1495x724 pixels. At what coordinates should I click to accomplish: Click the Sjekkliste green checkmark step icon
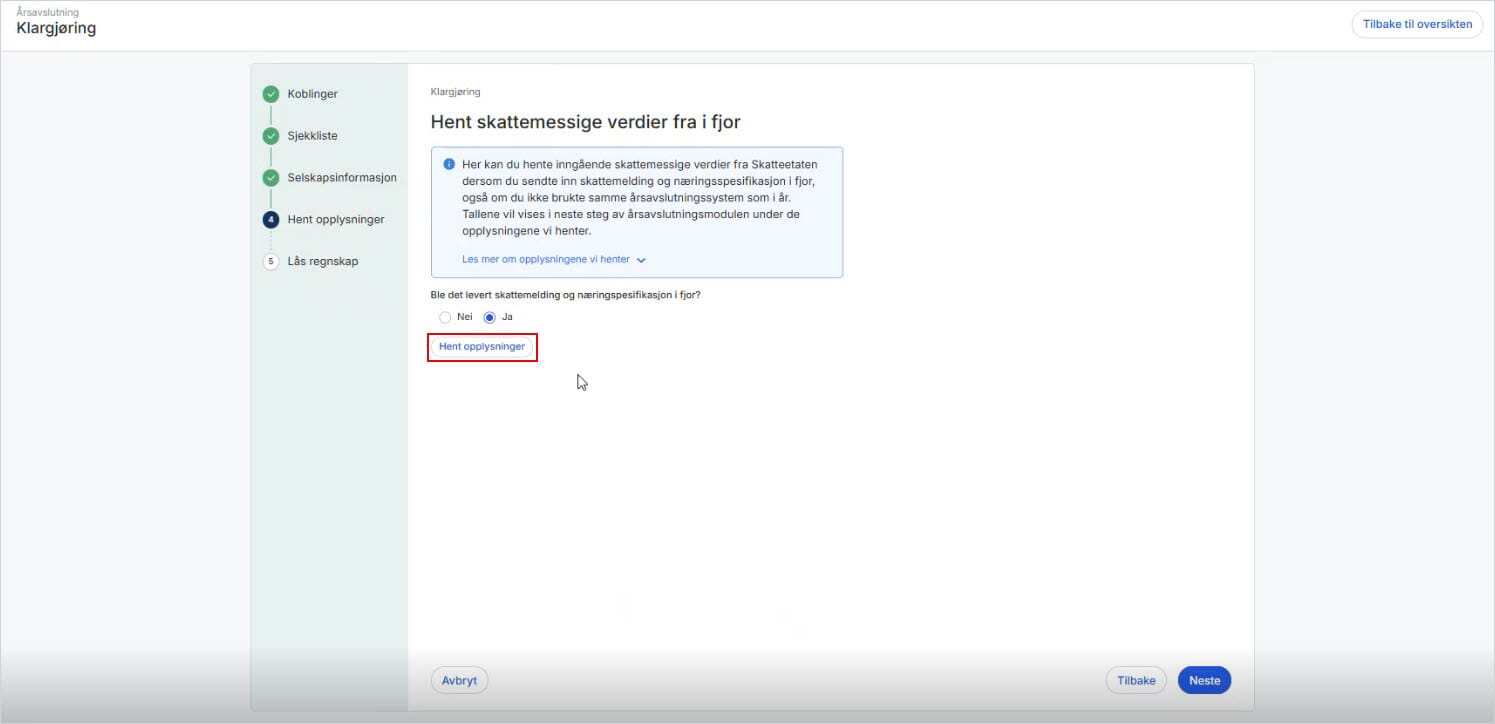coord(271,136)
